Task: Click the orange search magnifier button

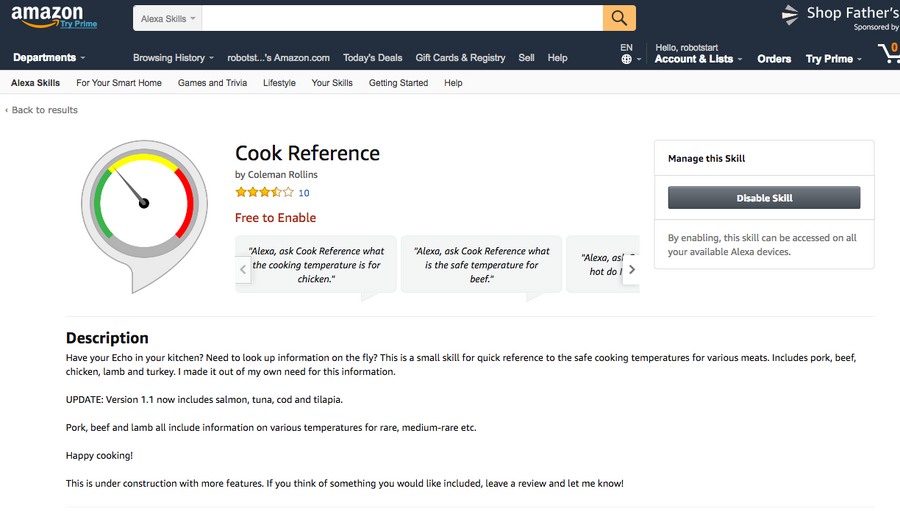Action: click(619, 18)
